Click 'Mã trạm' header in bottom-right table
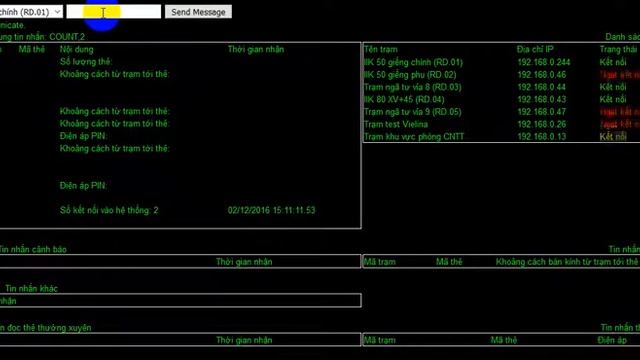The image size is (640, 360). (x=380, y=340)
